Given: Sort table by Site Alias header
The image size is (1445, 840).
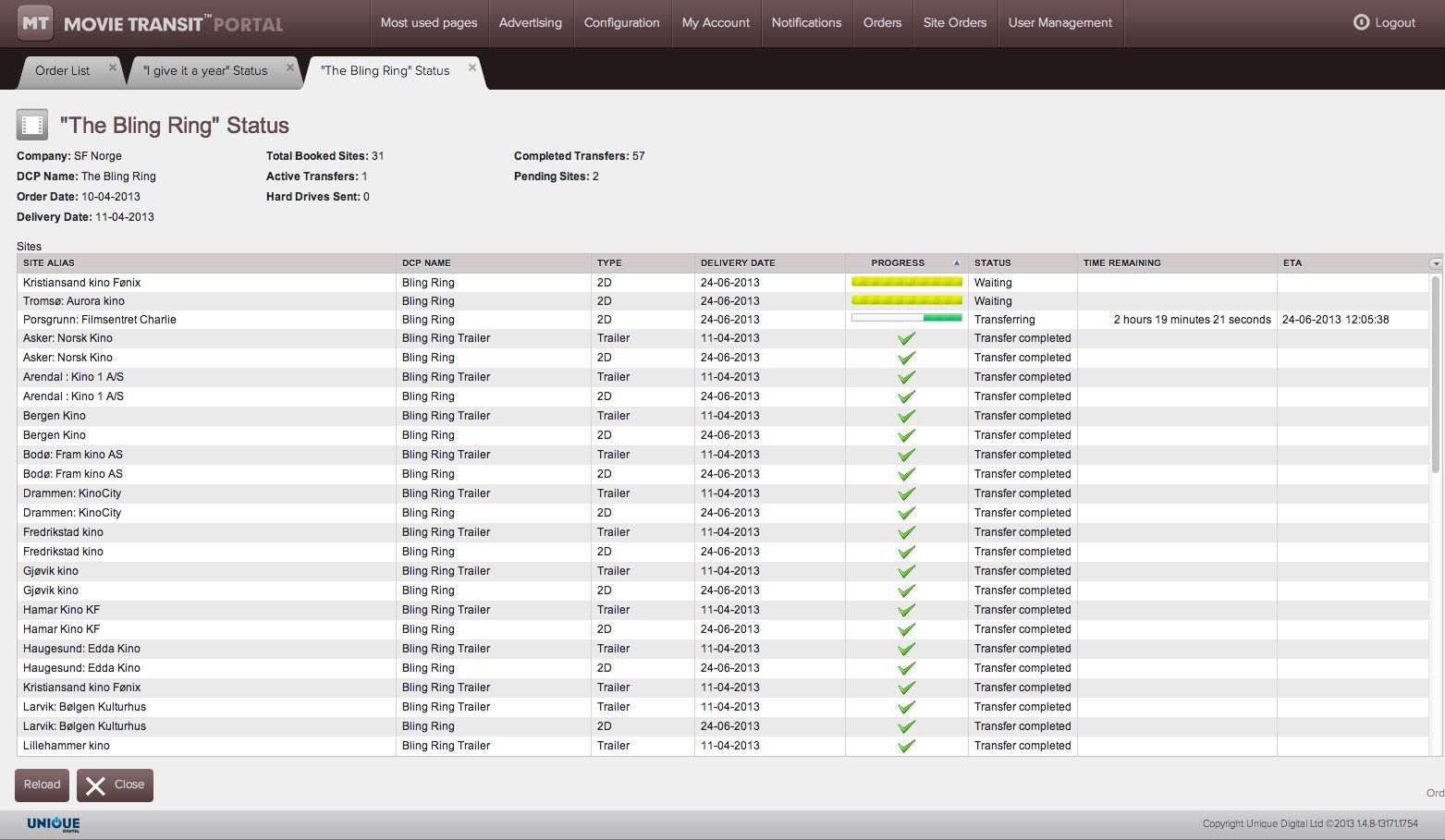Looking at the screenshot, I should [49, 263].
